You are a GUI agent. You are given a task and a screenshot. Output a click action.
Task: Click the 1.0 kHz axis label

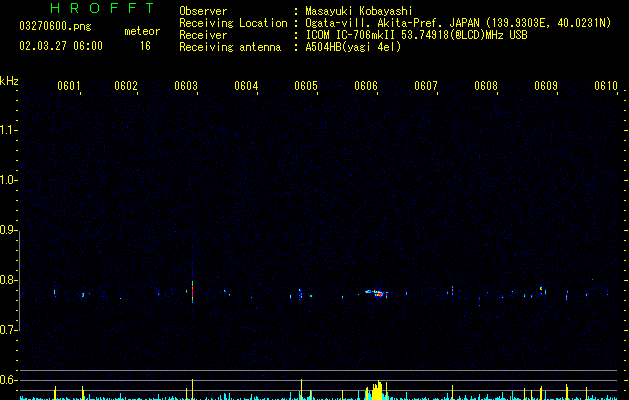click(x=8, y=180)
